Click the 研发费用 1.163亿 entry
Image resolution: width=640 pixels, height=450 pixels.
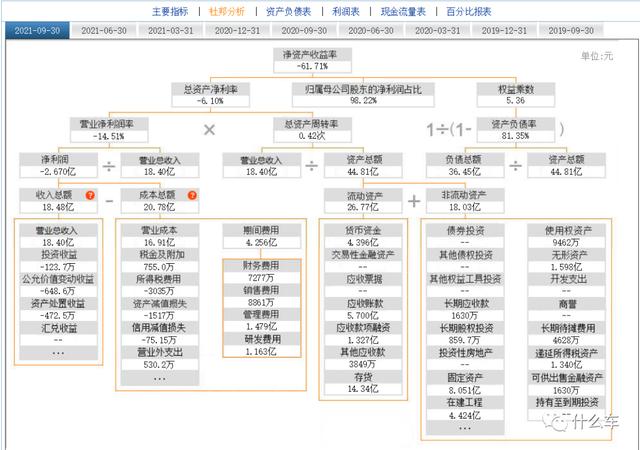coord(262,345)
